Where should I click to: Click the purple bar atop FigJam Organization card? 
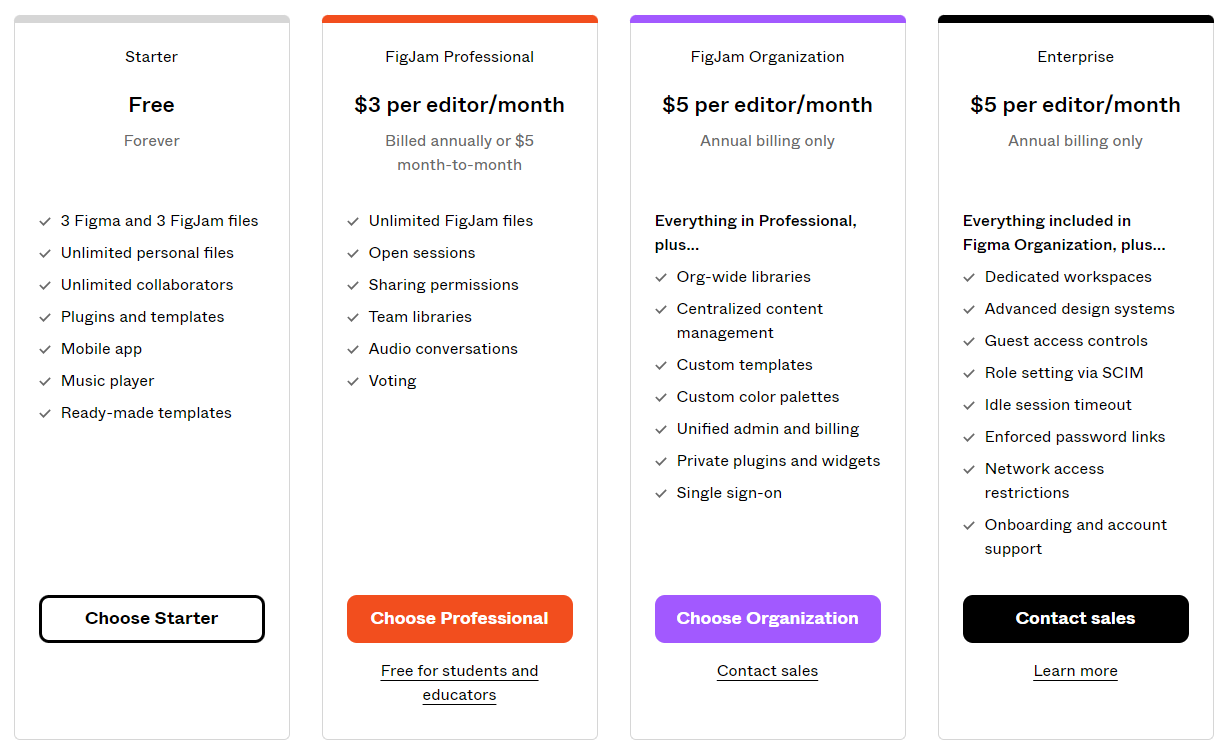coord(767,19)
